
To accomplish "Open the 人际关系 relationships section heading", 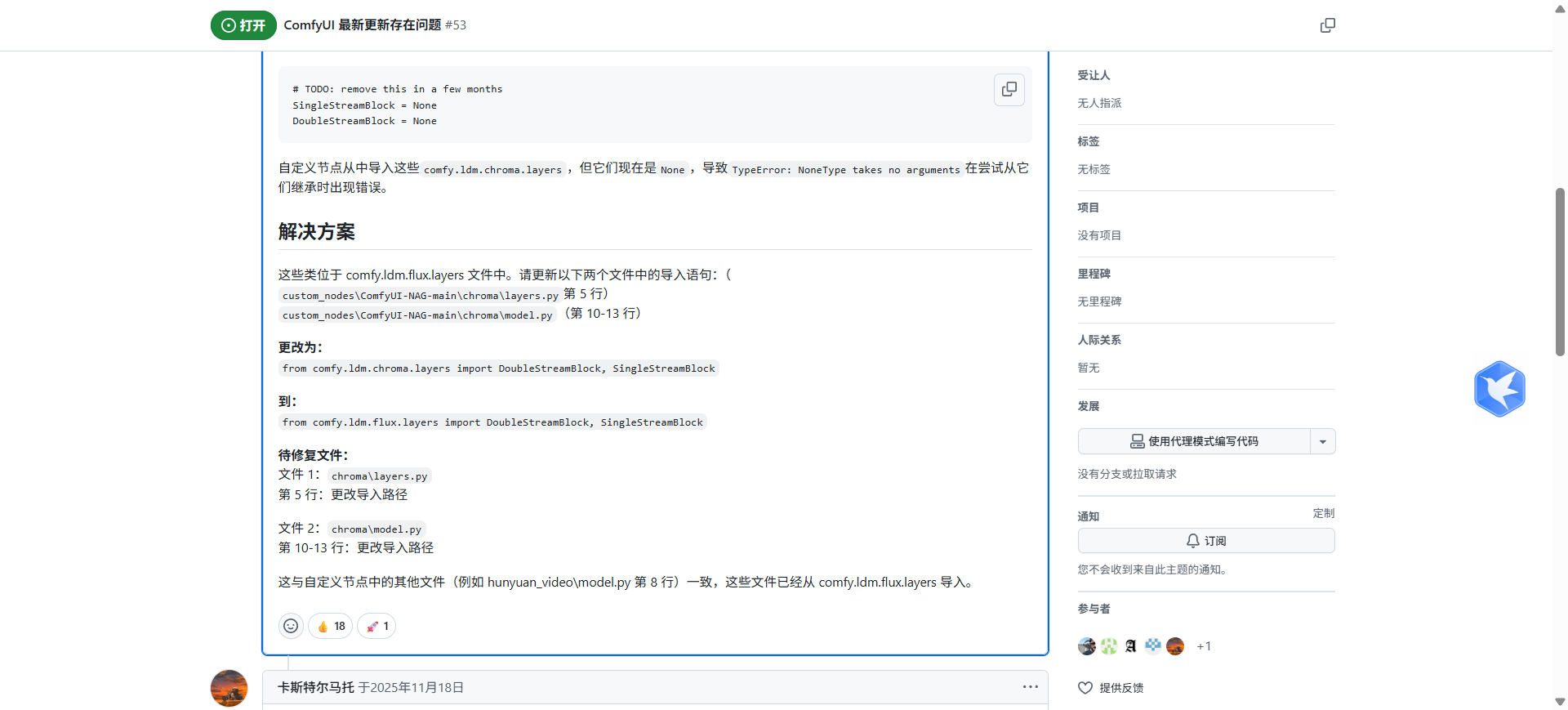I will [x=1099, y=340].
